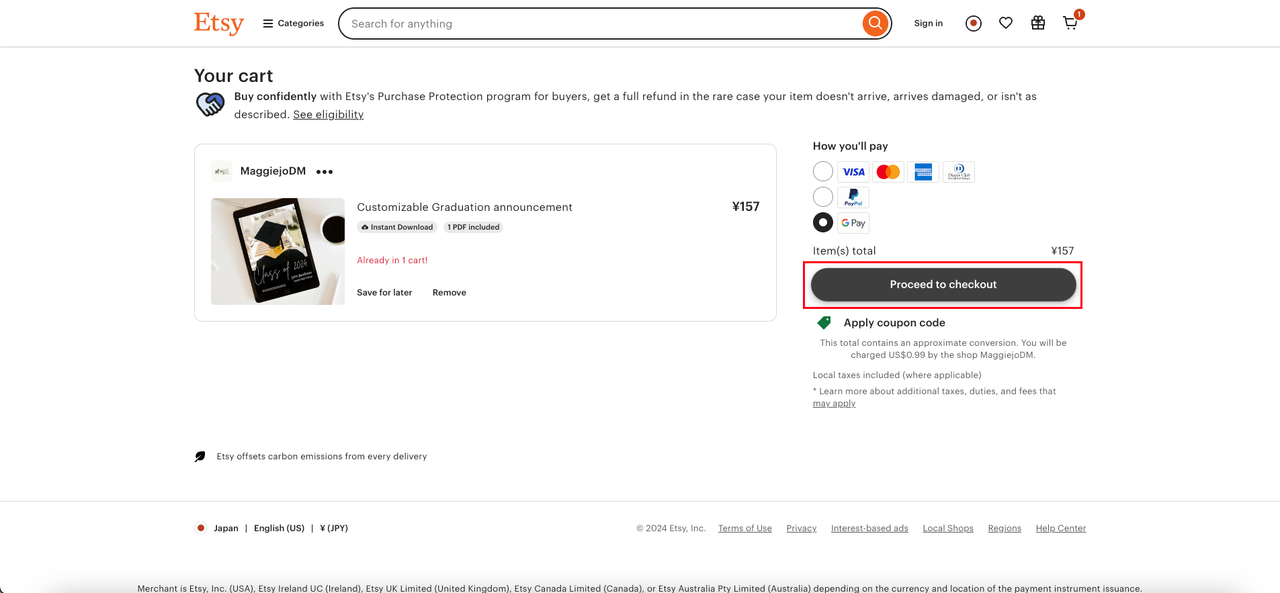Select the credit card payment option

point(823,172)
